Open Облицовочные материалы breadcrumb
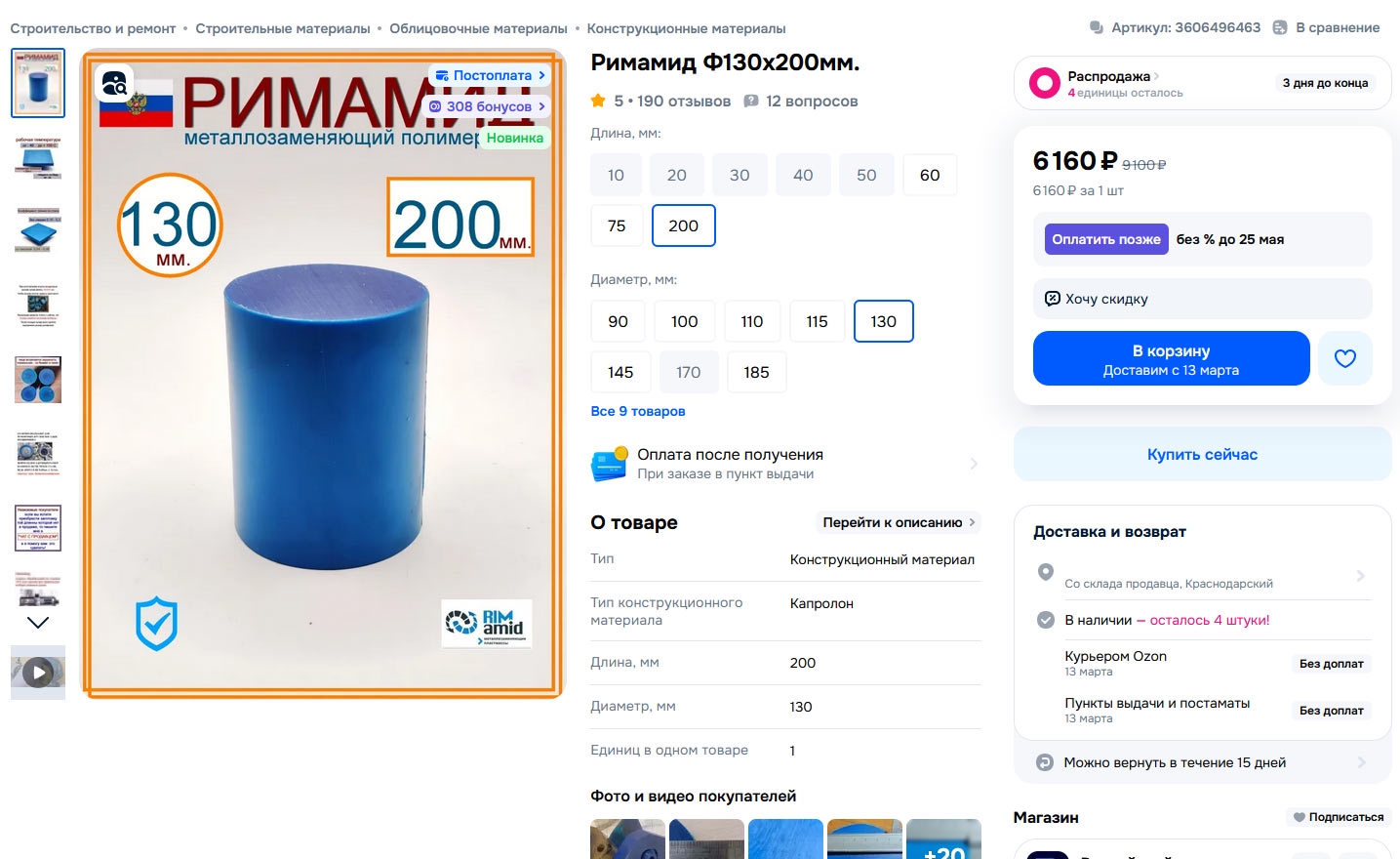This screenshot has width=1400, height=859. click(478, 28)
